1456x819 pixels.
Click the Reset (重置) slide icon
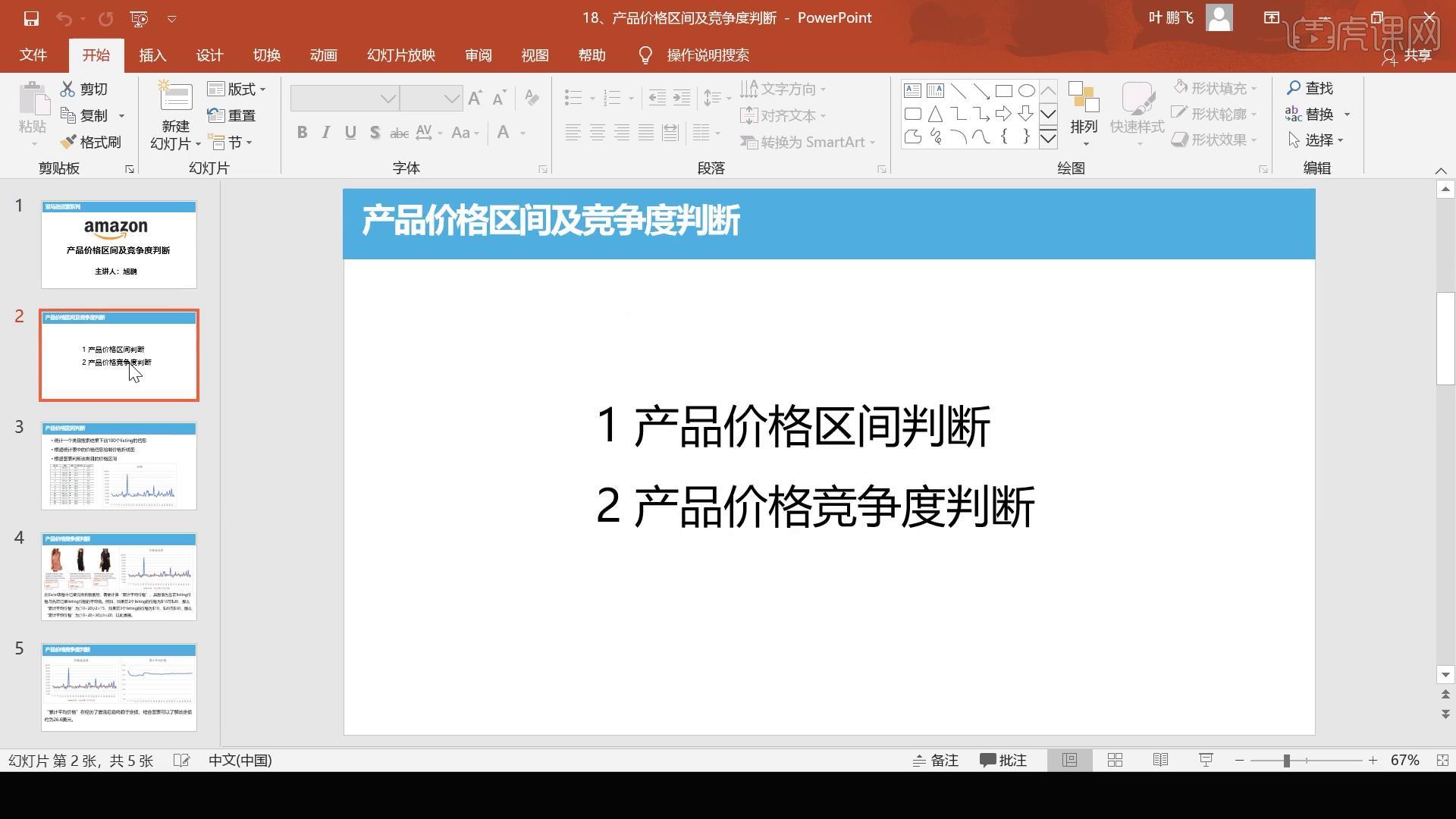point(216,115)
